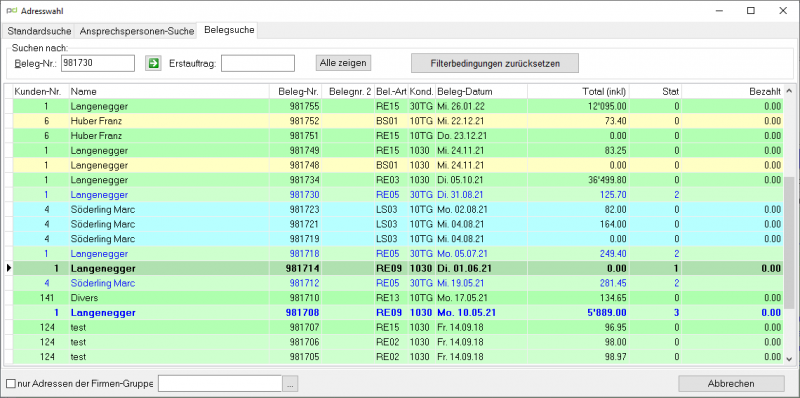The height and width of the screenshot is (398, 800).
Task: Click the Total (inkl) column header
Action: pyautogui.click(x=579, y=92)
